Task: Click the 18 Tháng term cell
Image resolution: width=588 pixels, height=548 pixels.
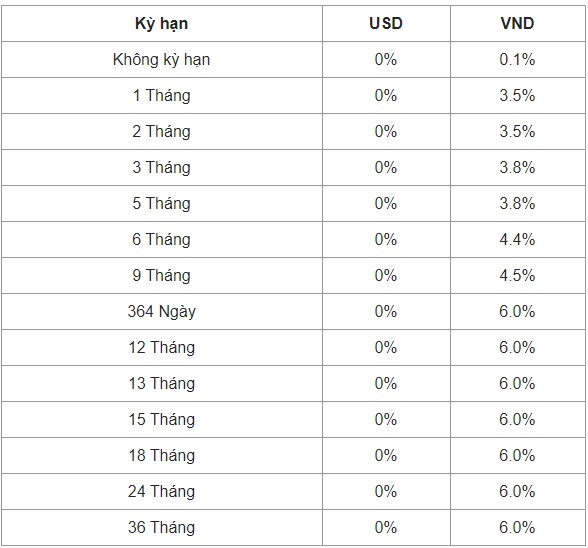Action: click(162, 456)
